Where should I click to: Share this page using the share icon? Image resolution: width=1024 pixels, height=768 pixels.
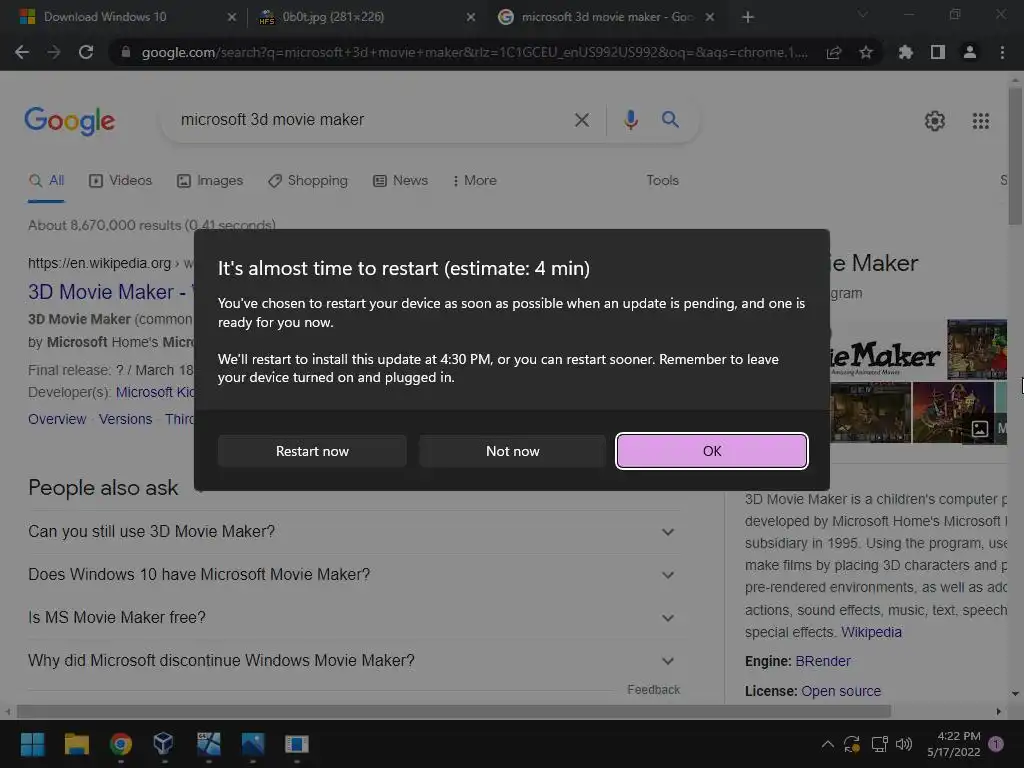click(834, 52)
